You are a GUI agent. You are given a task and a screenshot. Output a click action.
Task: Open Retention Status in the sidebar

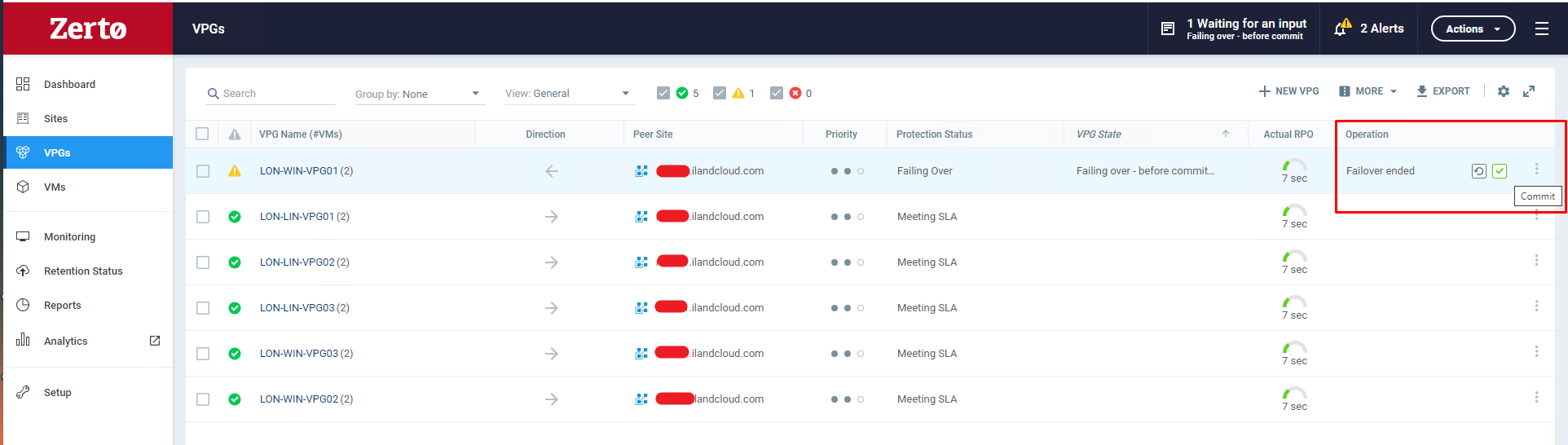(x=83, y=271)
